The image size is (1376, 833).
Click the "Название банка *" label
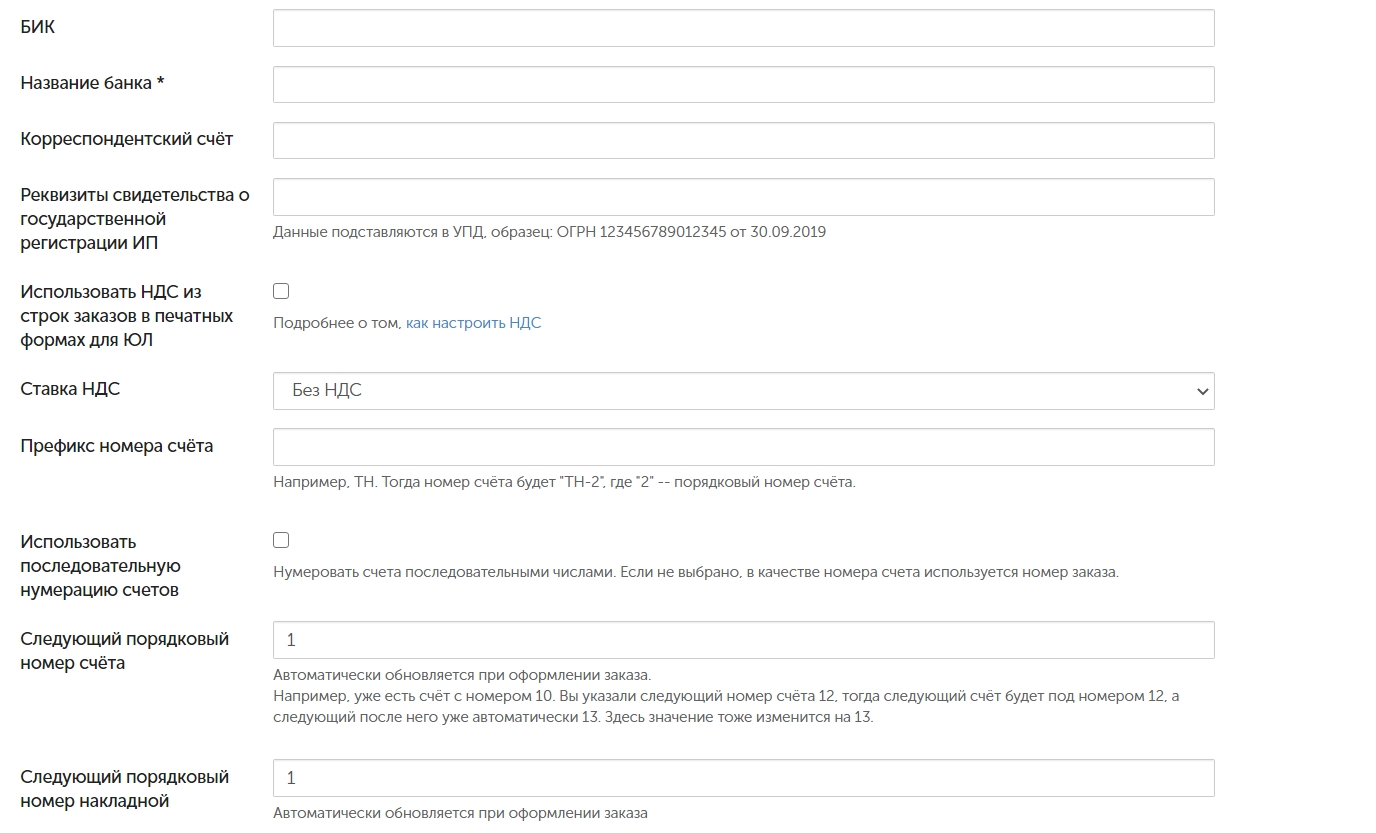coord(92,83)
